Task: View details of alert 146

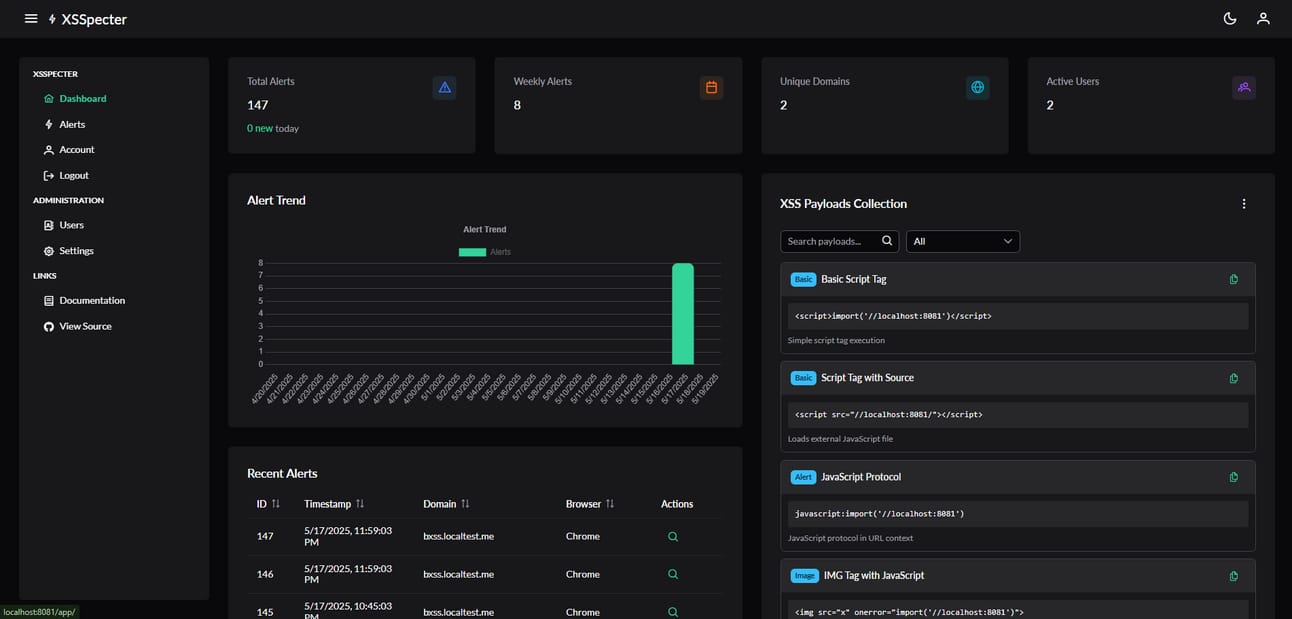Action: tap(673, 574)
